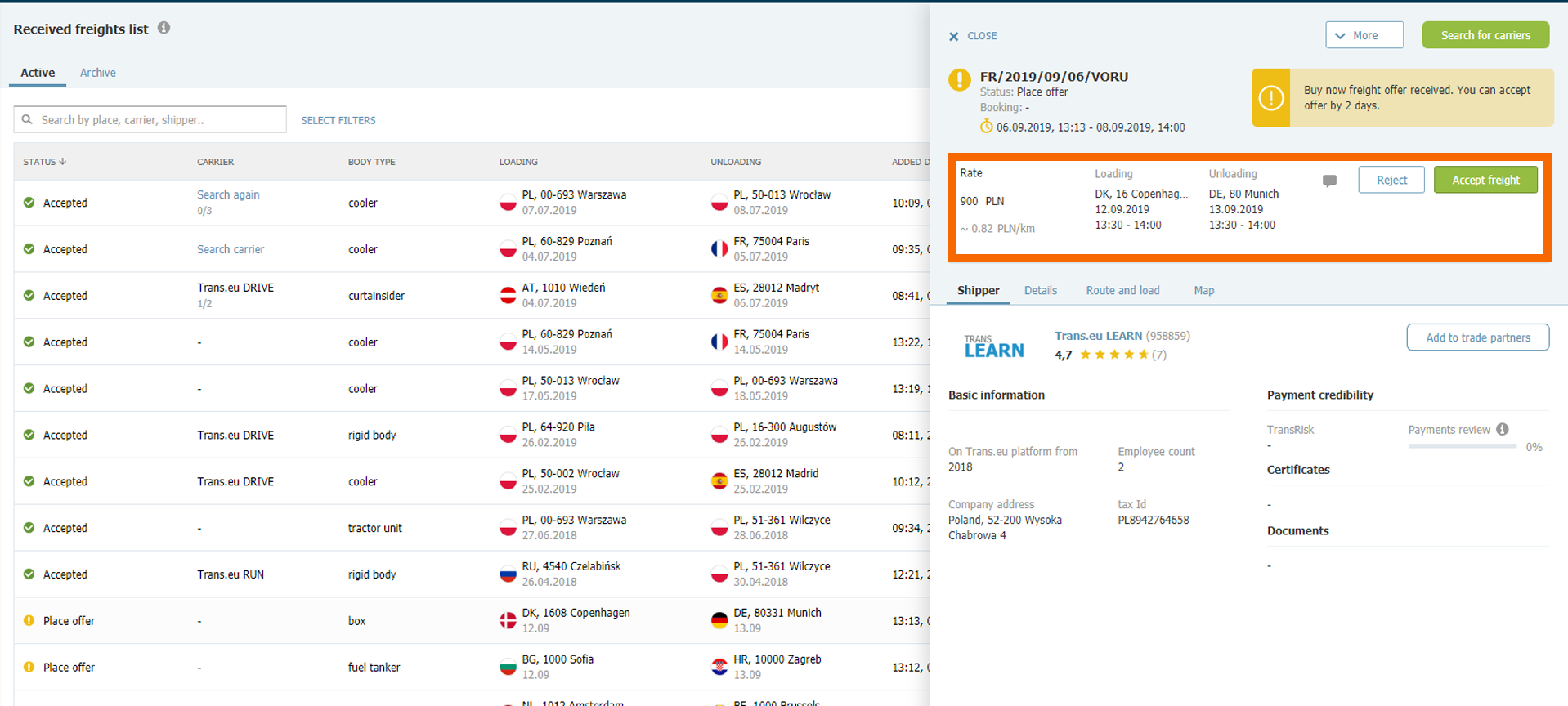This screenshot has width=1568, height=706.
Task: Select the fuel tanker freight row
Action: [x=472, y=667]
